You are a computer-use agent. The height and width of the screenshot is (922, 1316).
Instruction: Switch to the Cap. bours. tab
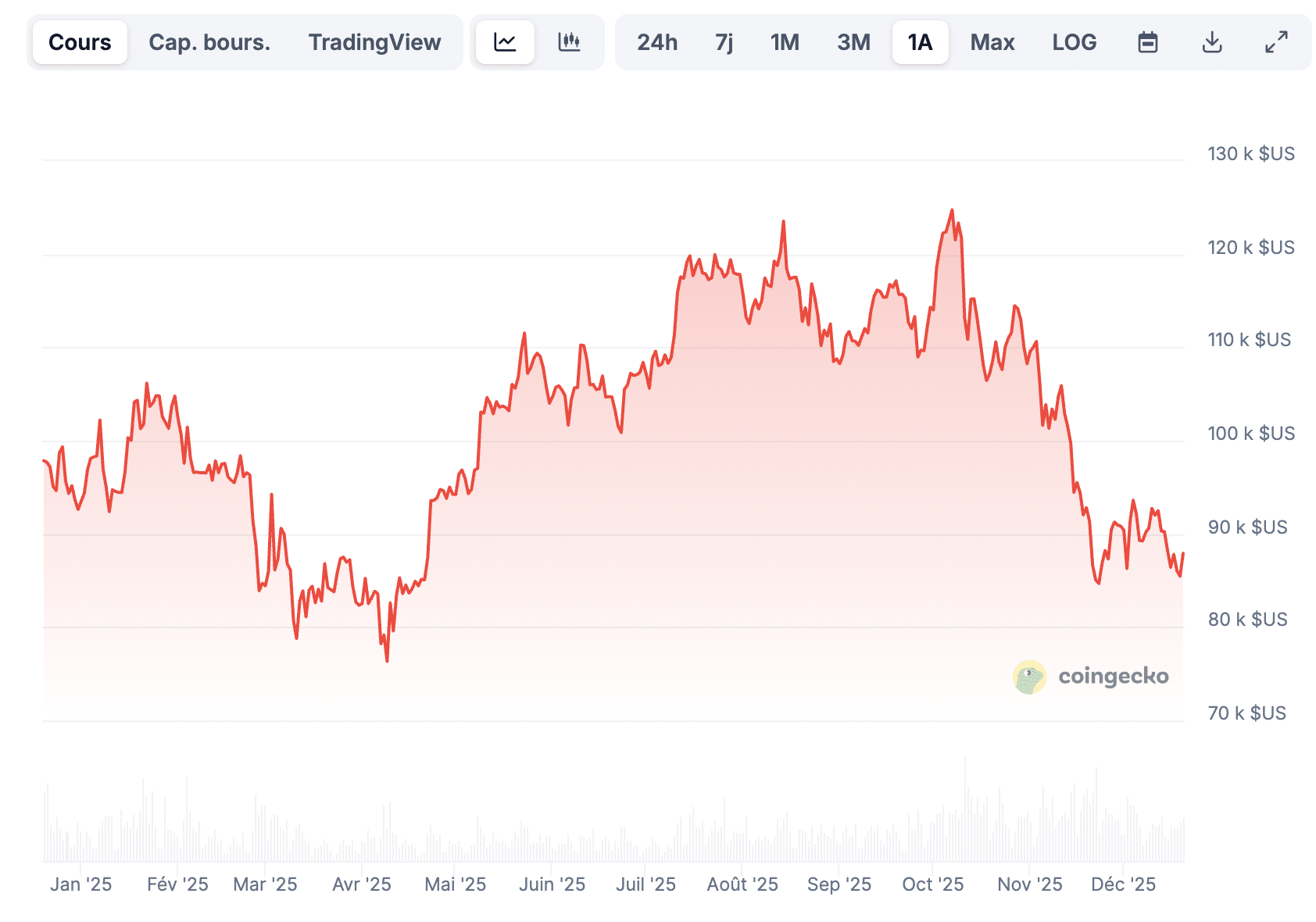[209, 42]
